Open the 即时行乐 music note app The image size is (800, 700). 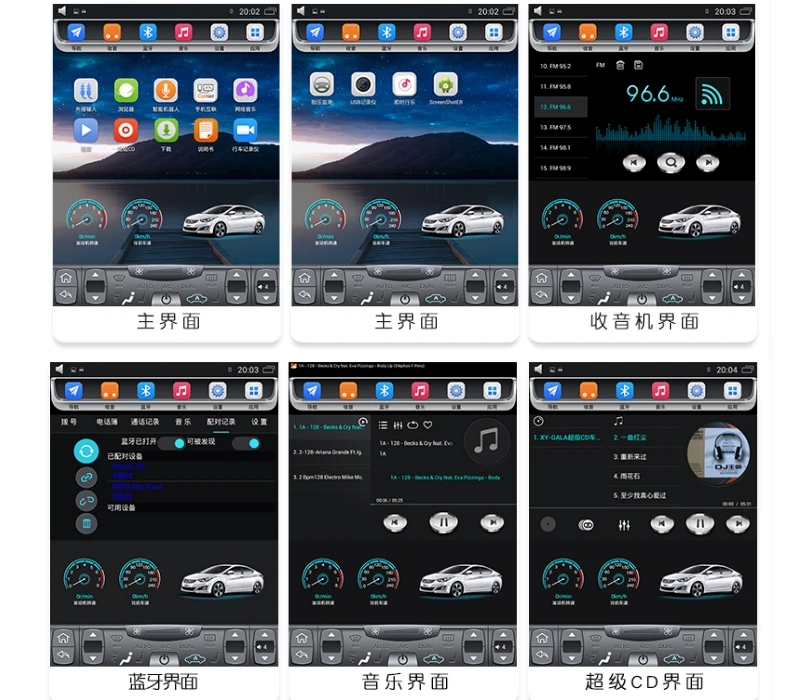(x=405, y=84)
